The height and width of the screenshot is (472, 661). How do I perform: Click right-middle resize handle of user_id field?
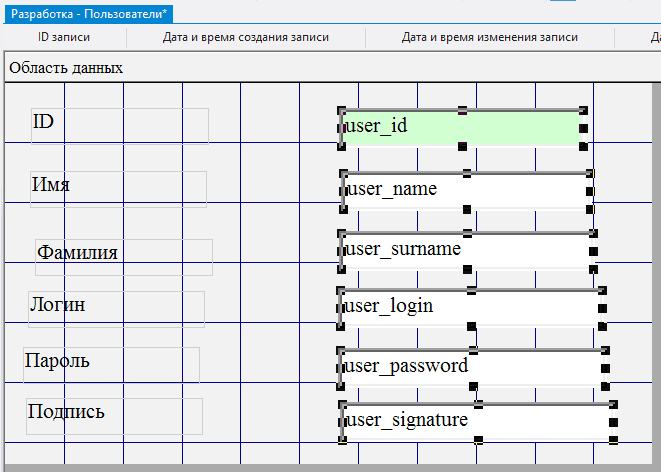click(x=583, y=128)
